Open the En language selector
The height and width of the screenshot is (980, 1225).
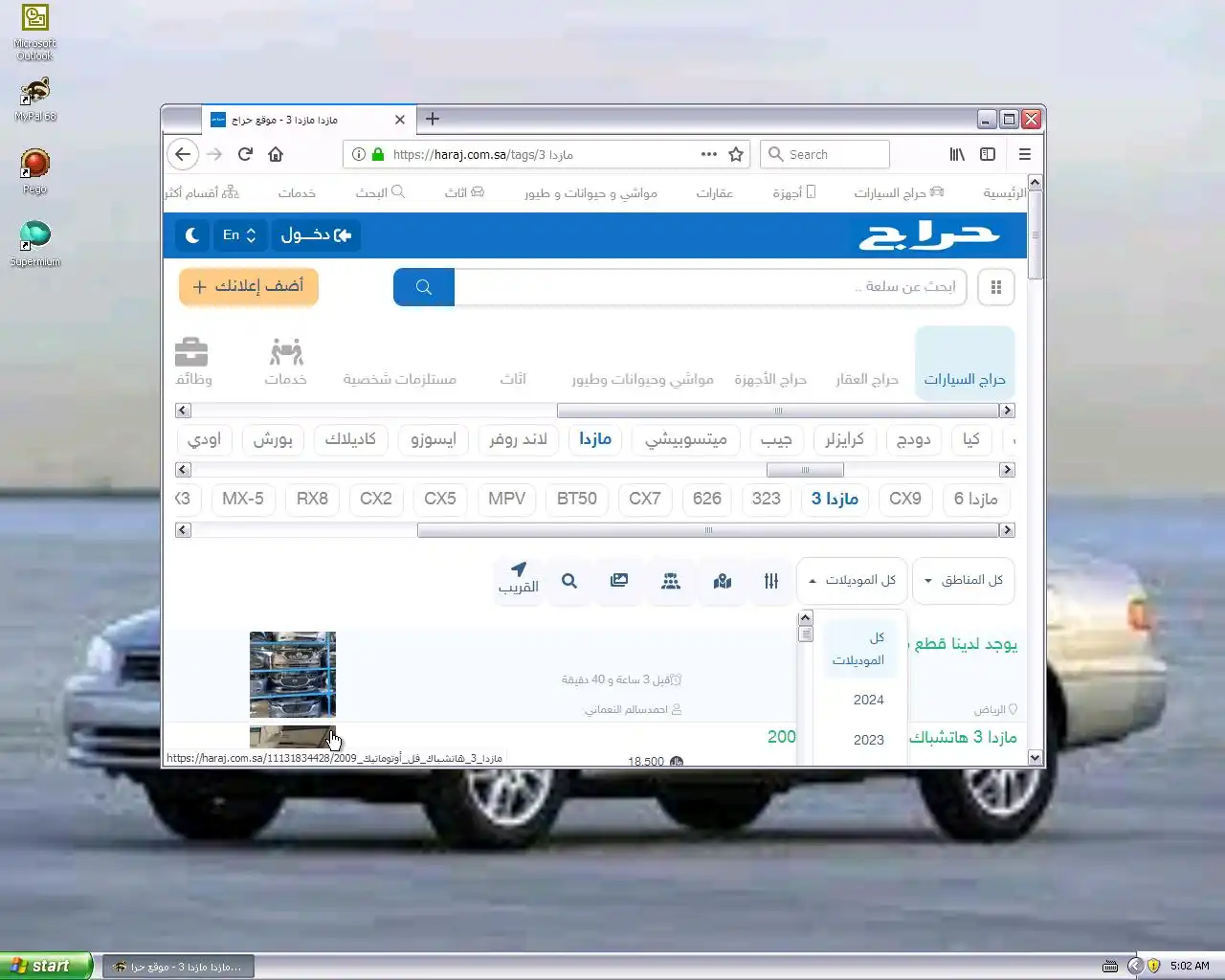pos(239,235)
